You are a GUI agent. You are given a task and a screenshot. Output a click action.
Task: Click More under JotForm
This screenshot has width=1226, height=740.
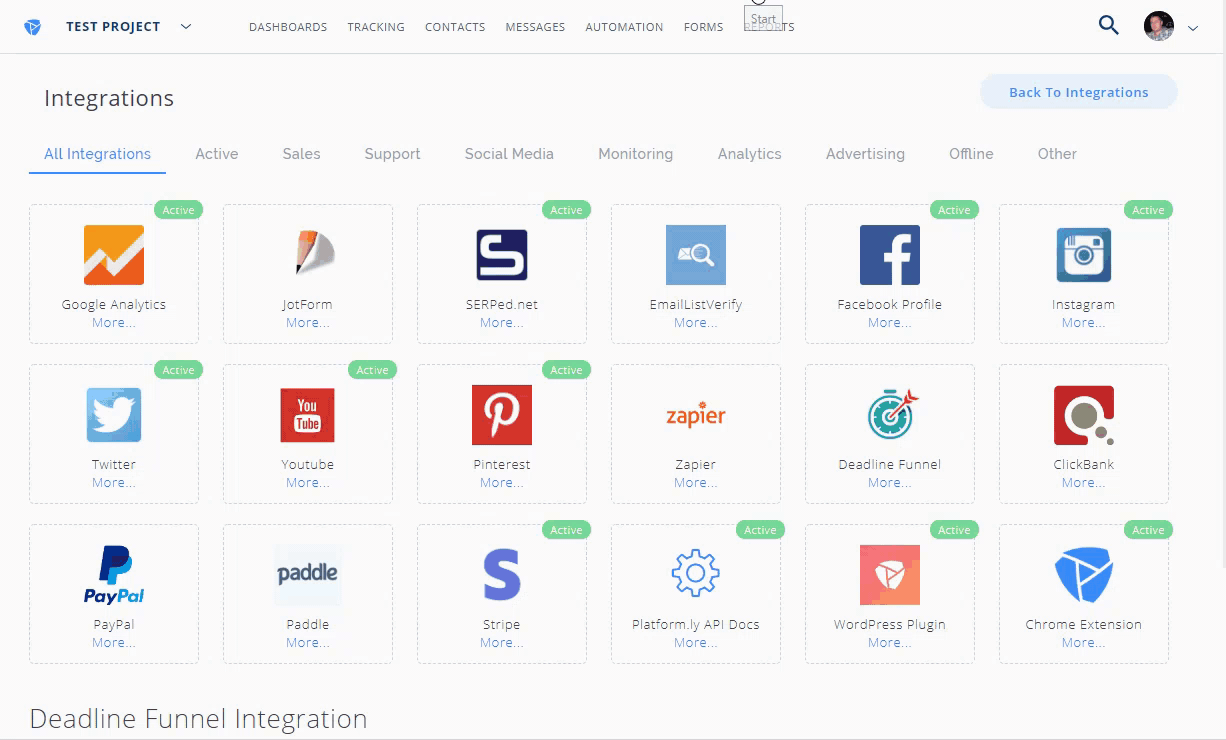click(308, 323)
